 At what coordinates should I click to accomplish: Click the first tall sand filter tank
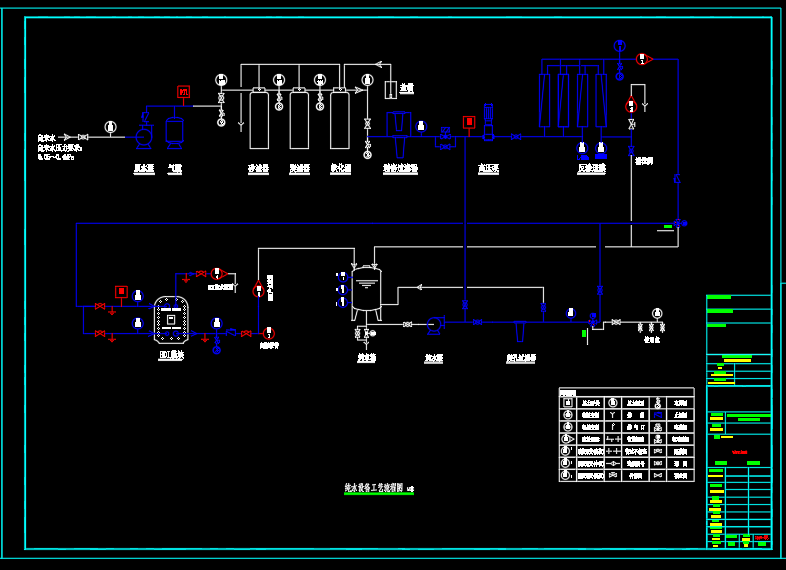(259, 120)
